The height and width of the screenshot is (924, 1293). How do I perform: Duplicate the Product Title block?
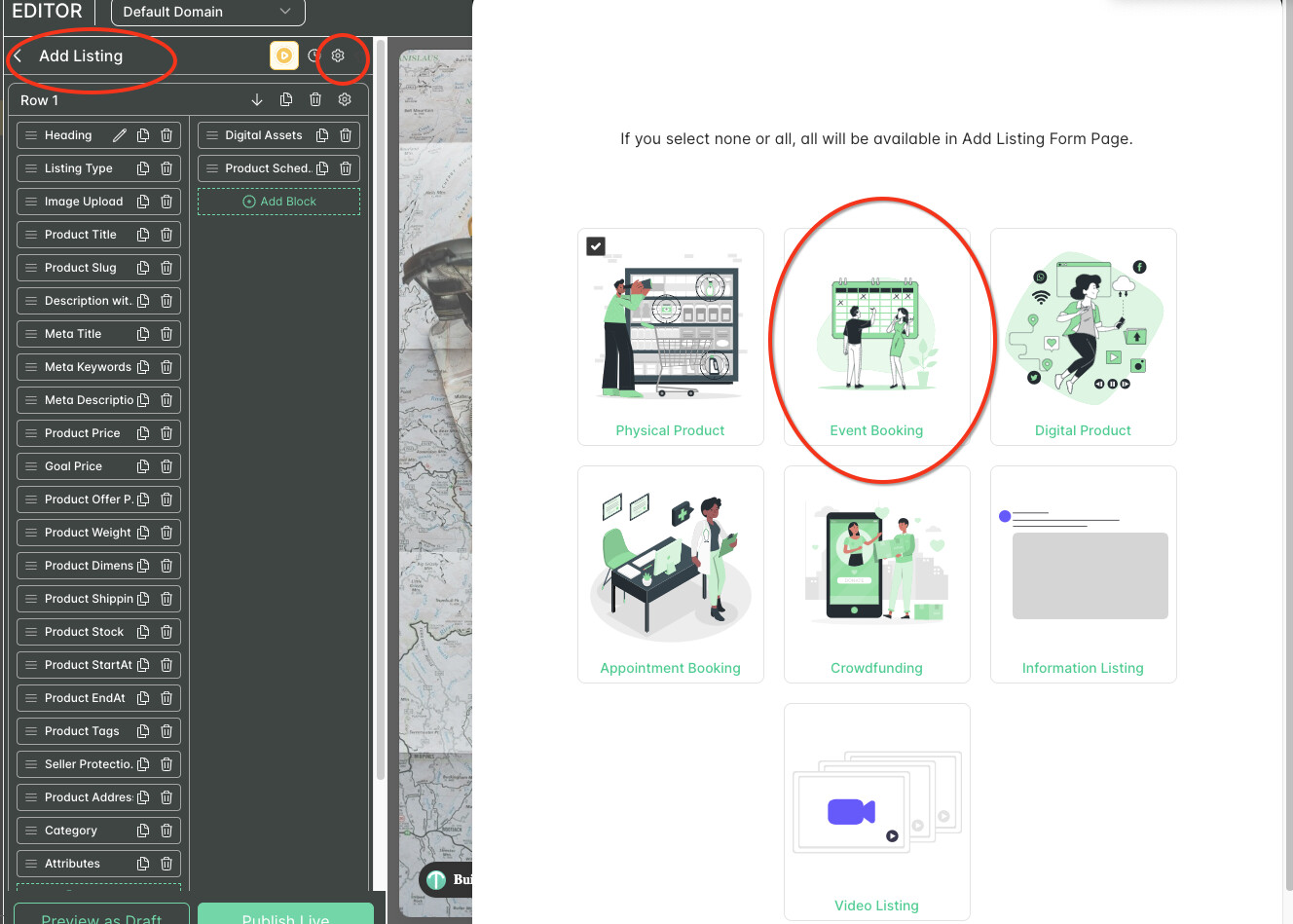(x=143, y=235)
